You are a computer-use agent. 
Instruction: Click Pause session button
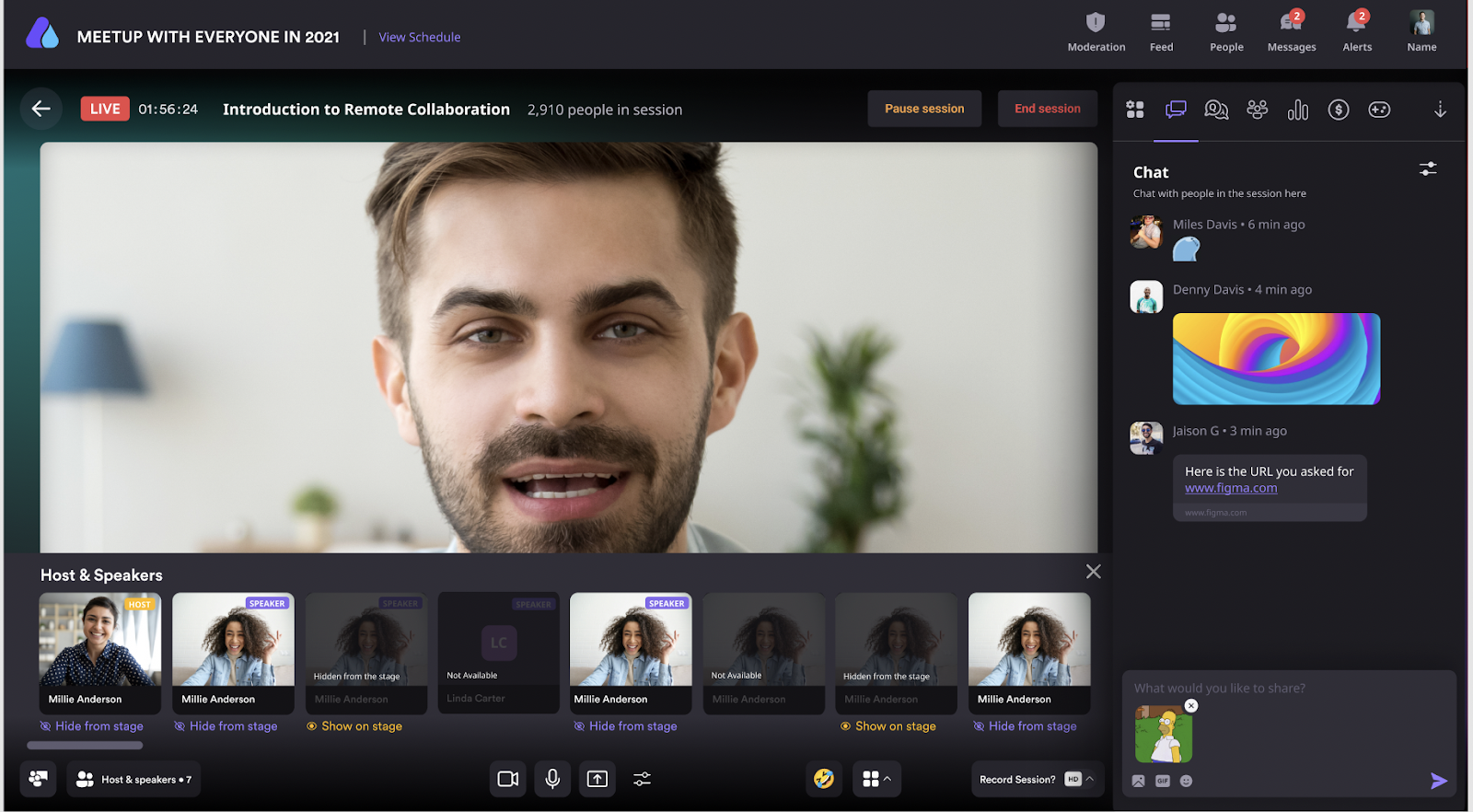pos(924,109)
